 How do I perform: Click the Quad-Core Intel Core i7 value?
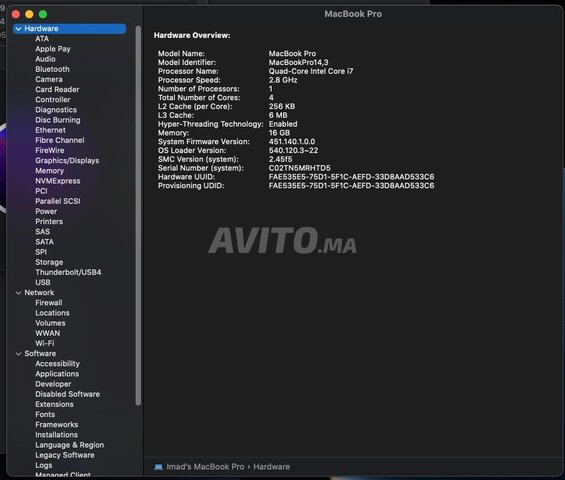point(311,71)
